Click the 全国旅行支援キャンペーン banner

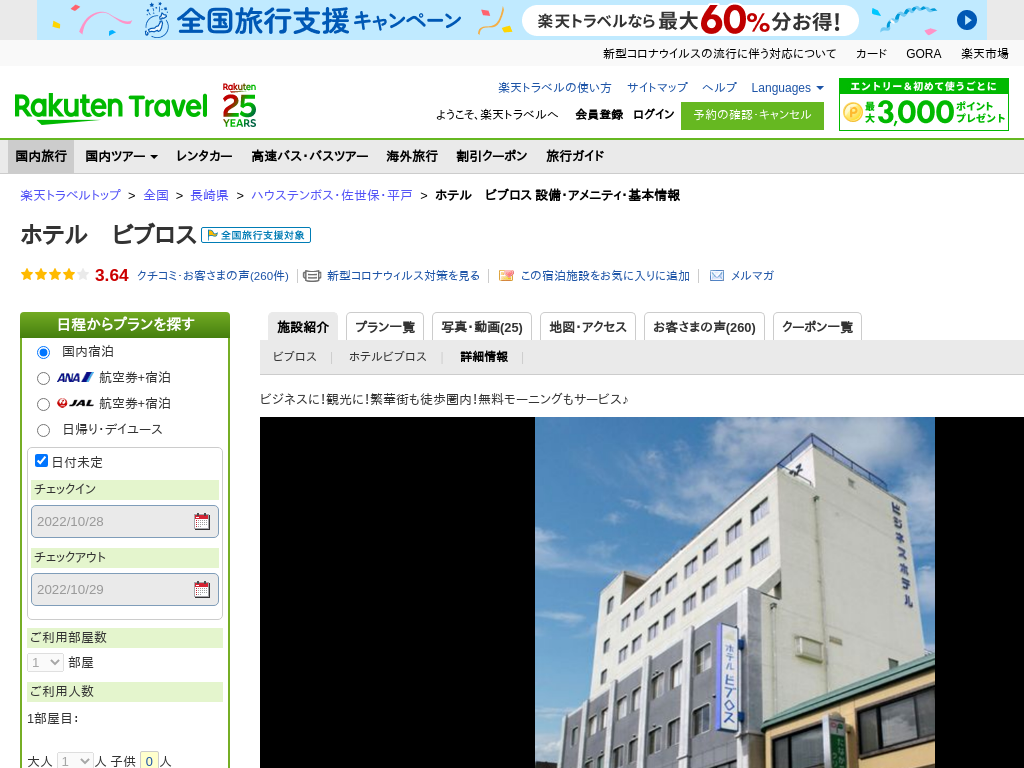511,20
